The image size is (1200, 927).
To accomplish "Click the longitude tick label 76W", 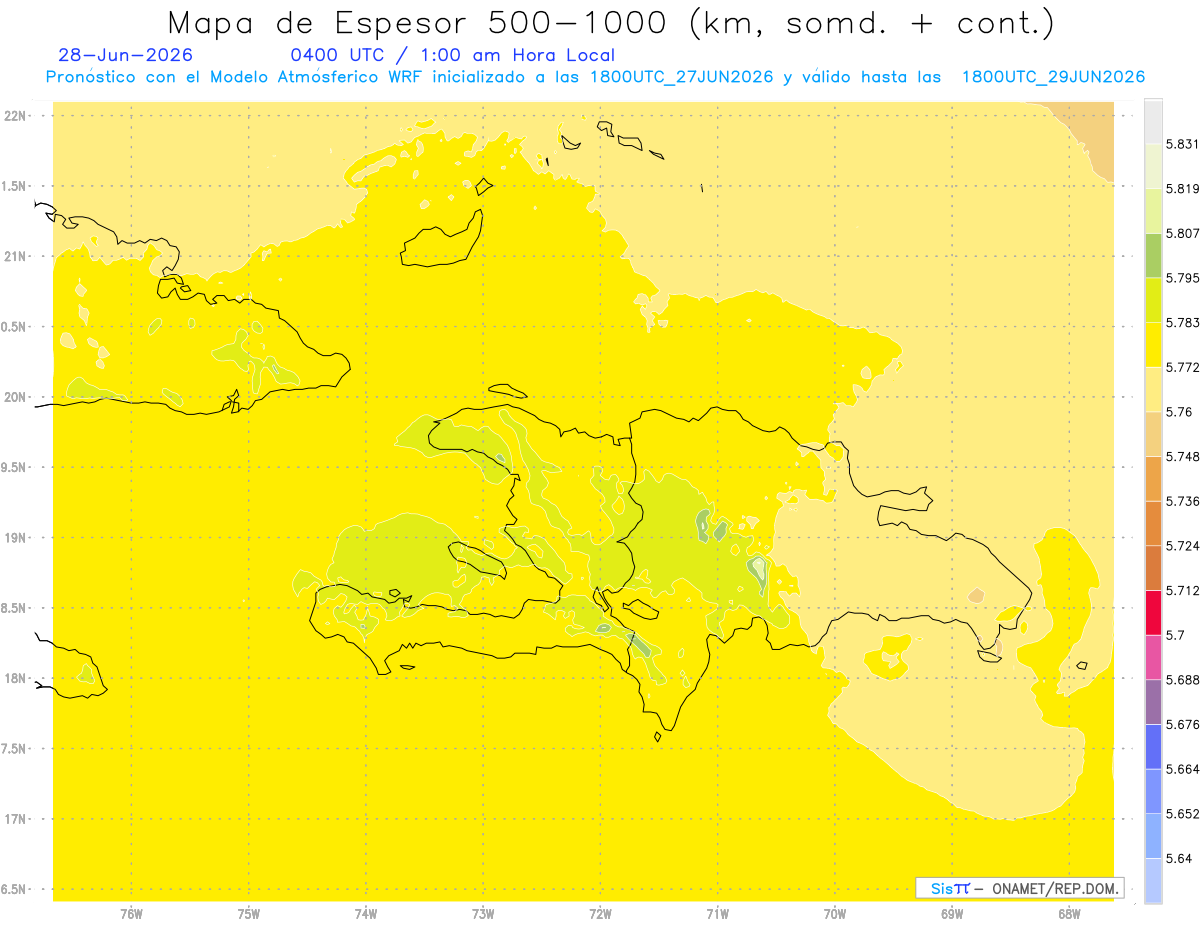I will [131, 914].
